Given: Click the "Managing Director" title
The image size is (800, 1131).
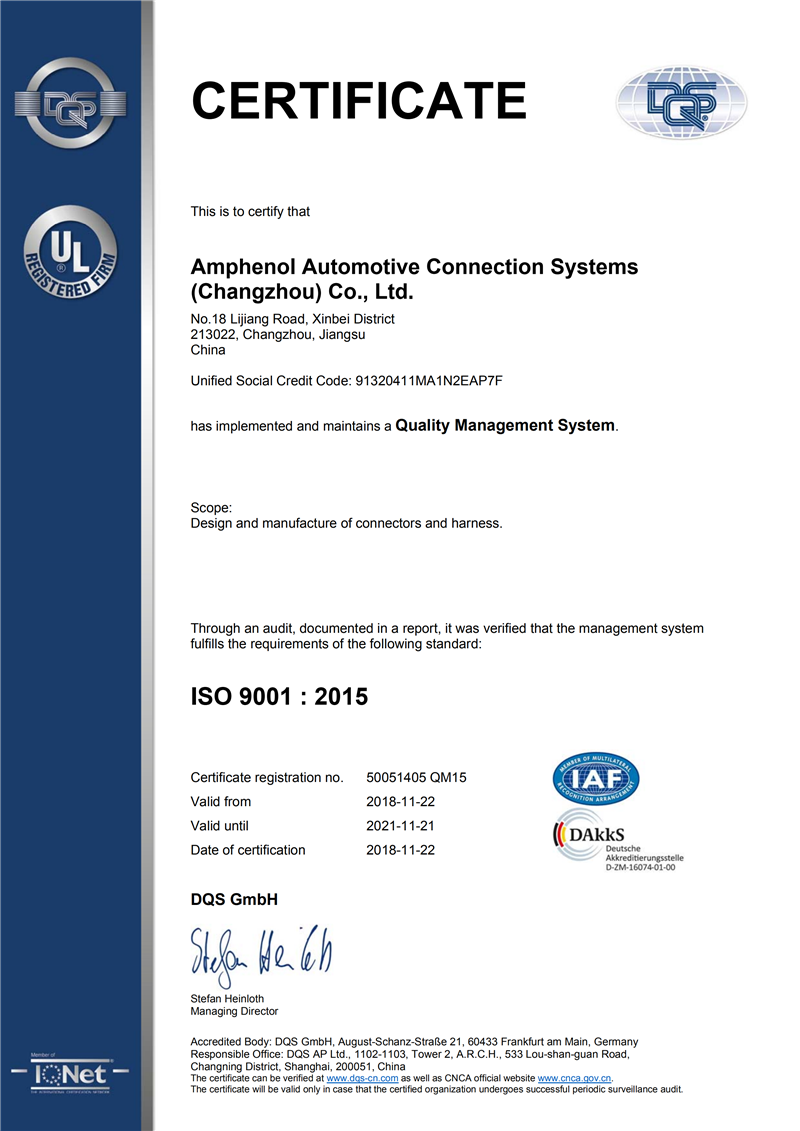Looking at the screenshot, I should 234,1011.
